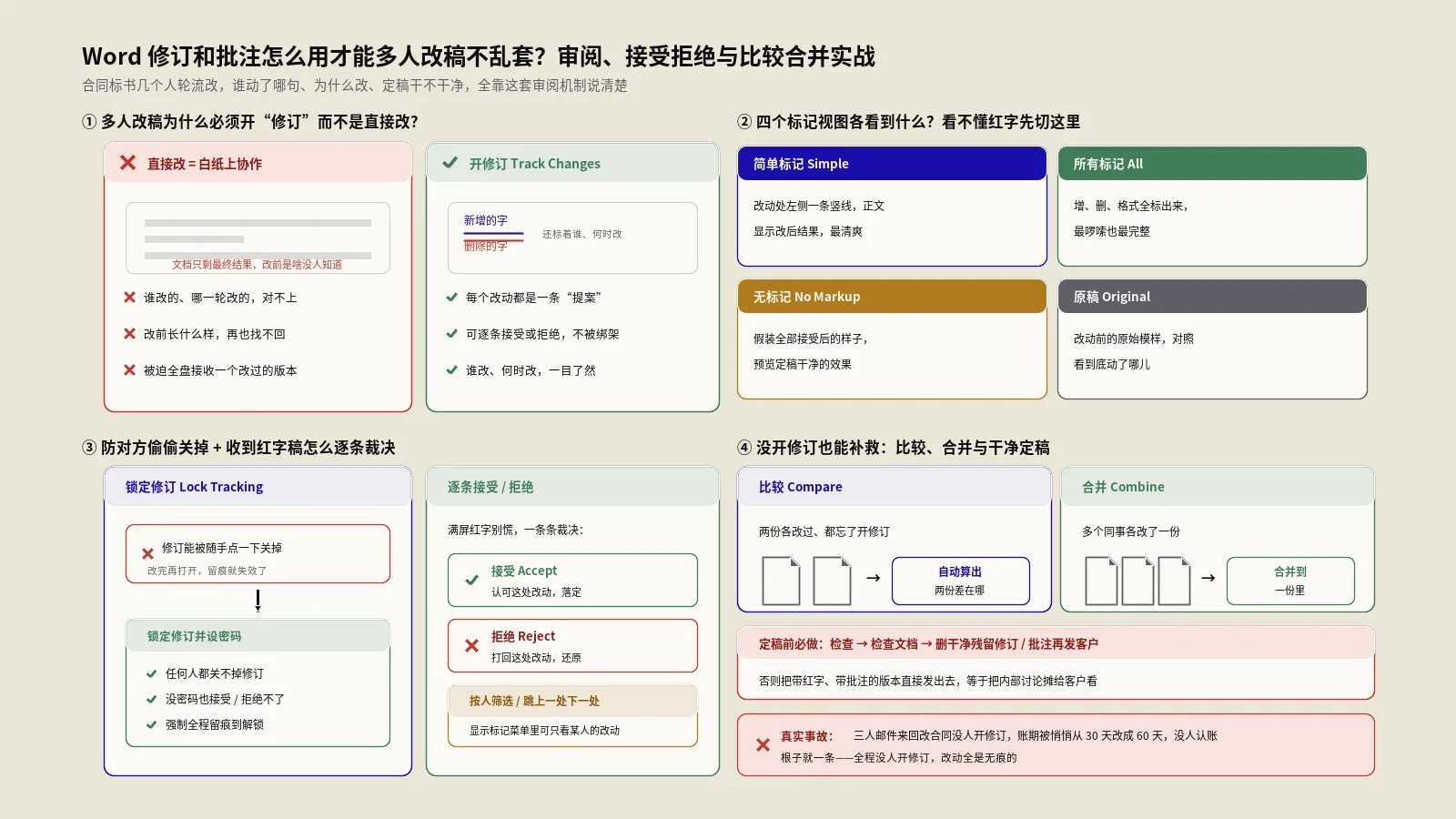This screenshot has height=819, width=1456.
Task: Click heading ④ 没开修订也能补救
Action: point(894,448)
